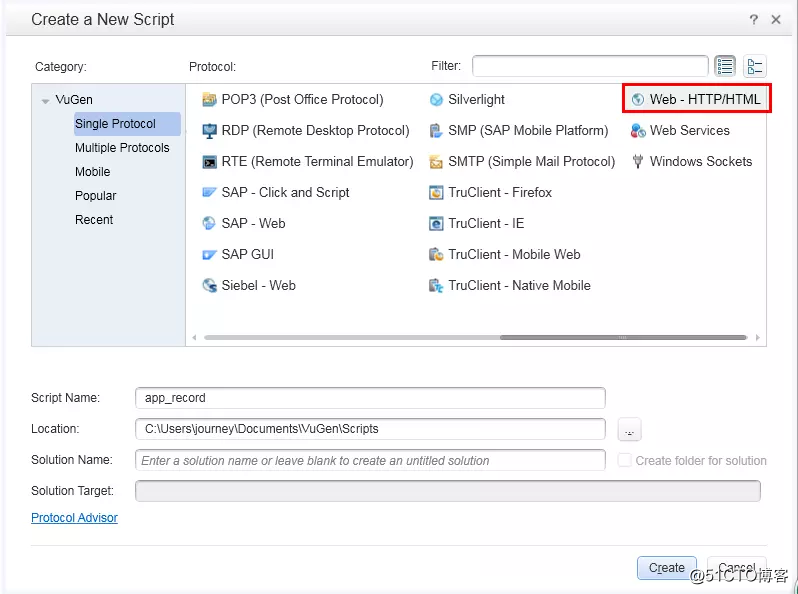798x594 pixels.
Task: Click the protocol list horizontal scrollbar thumb
Action: pyautogui.click(x=623, y=337)
